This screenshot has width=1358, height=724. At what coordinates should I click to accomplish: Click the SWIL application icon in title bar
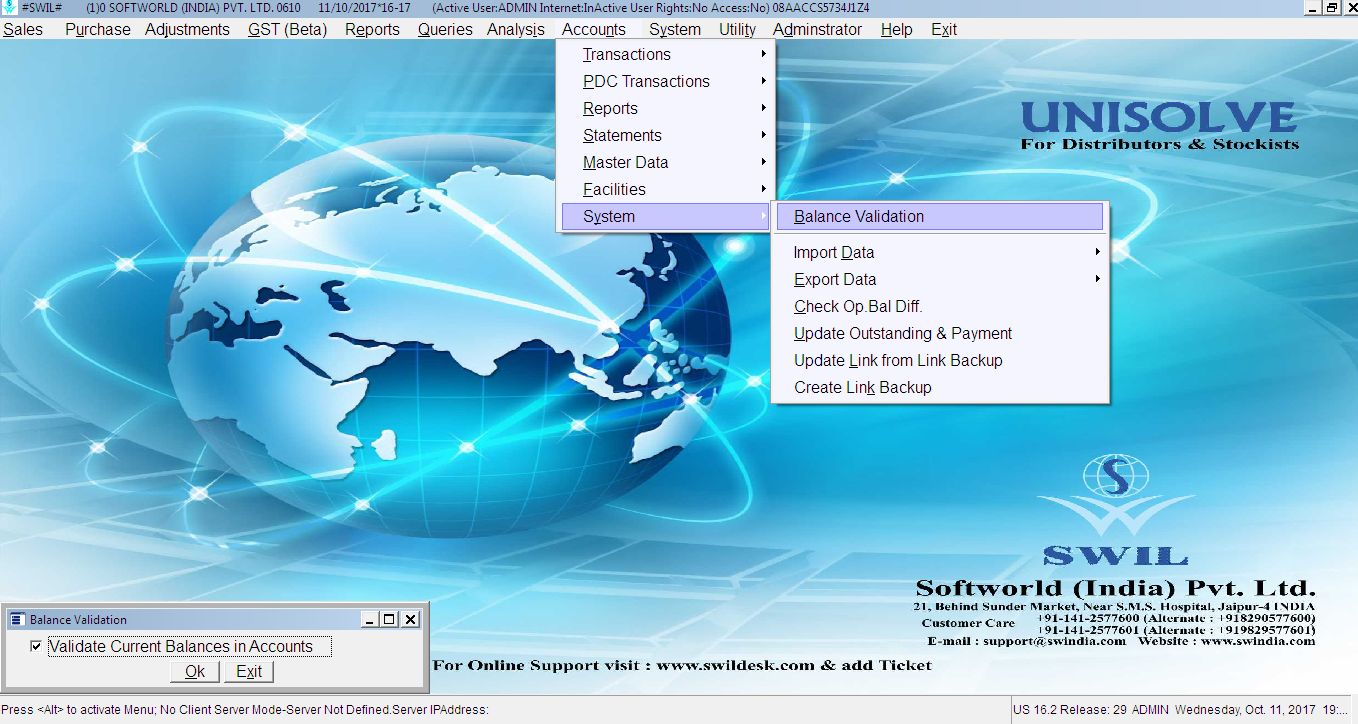[x=10, y=7]
